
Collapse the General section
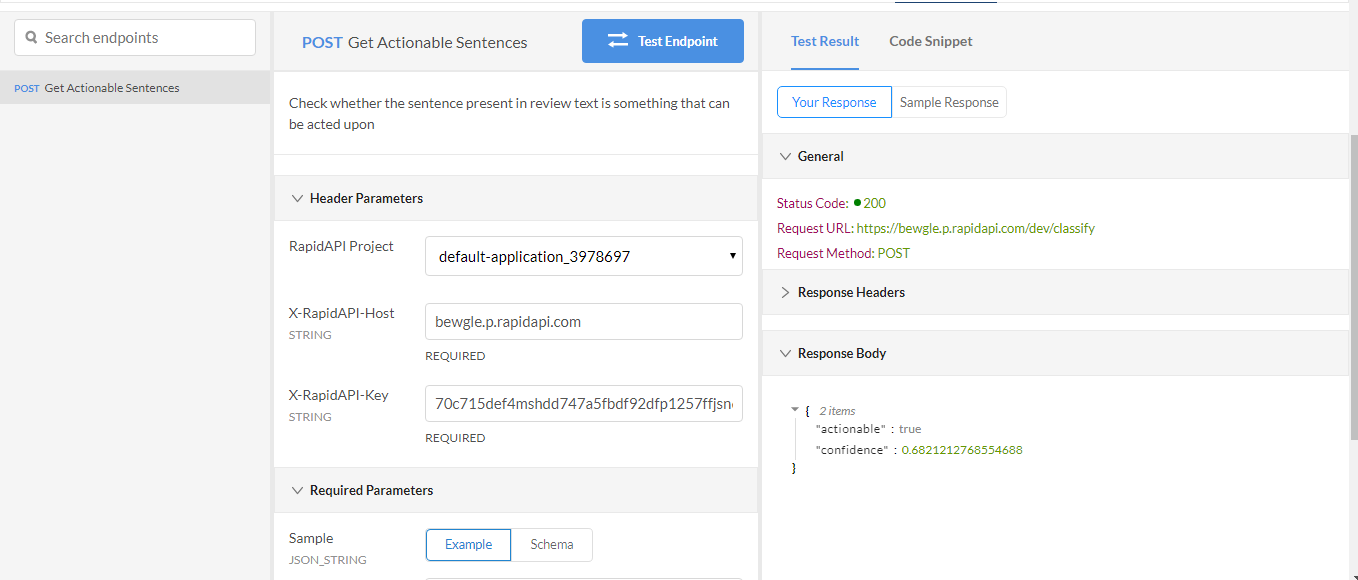pyautogui.click(x=785, y=156)
